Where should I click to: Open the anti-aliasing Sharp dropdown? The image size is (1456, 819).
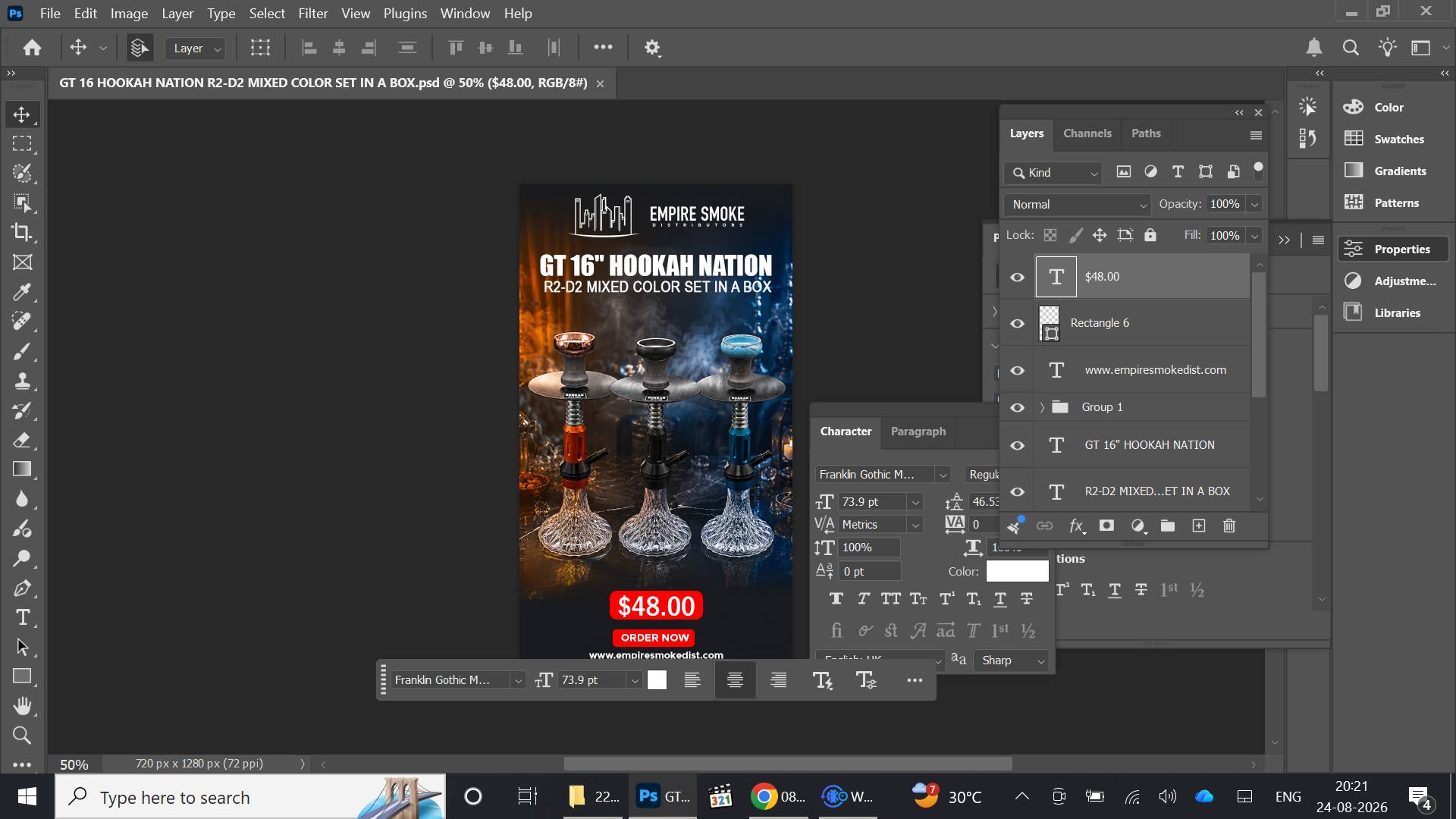1012,661
